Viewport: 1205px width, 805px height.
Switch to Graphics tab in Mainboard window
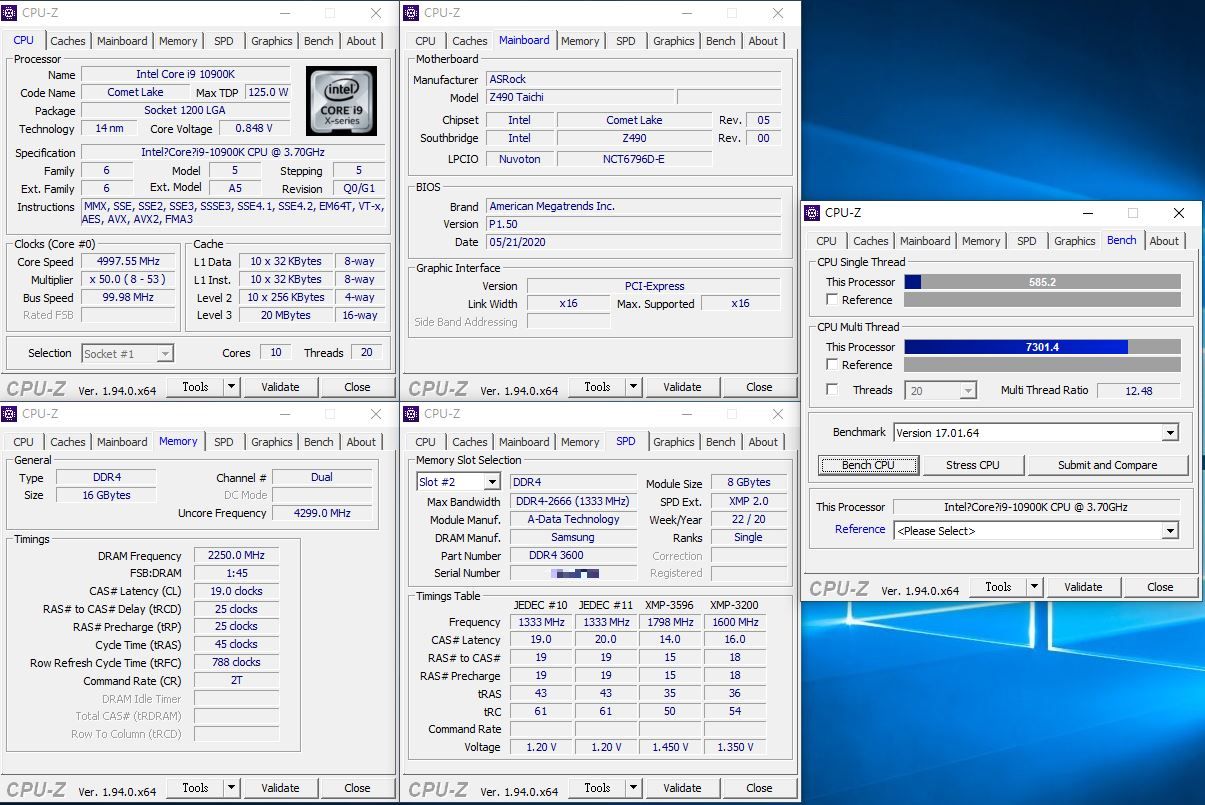pyautogui.click(x=674, y=41)
